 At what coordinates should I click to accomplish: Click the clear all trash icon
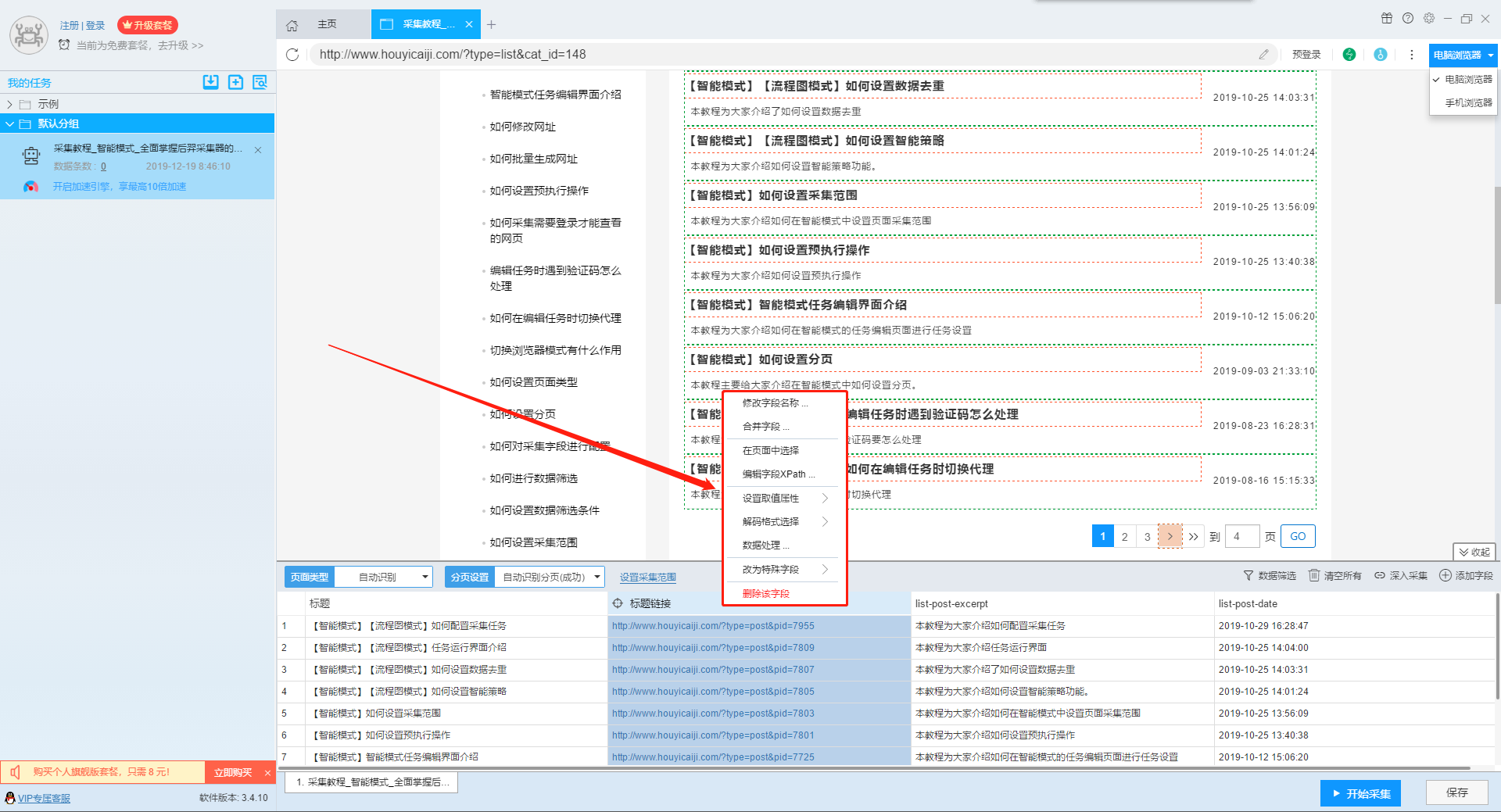(1314, 576)
